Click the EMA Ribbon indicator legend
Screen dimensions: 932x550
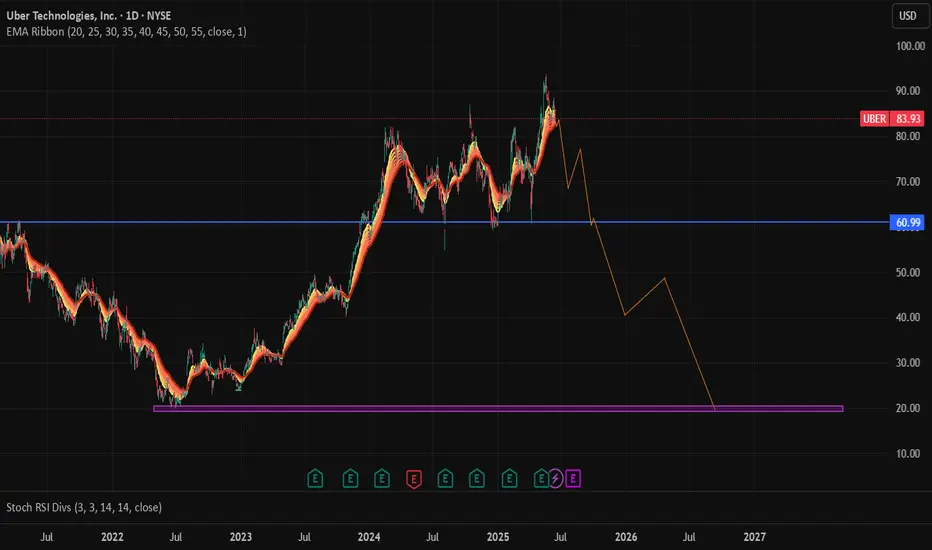[126, 32]
